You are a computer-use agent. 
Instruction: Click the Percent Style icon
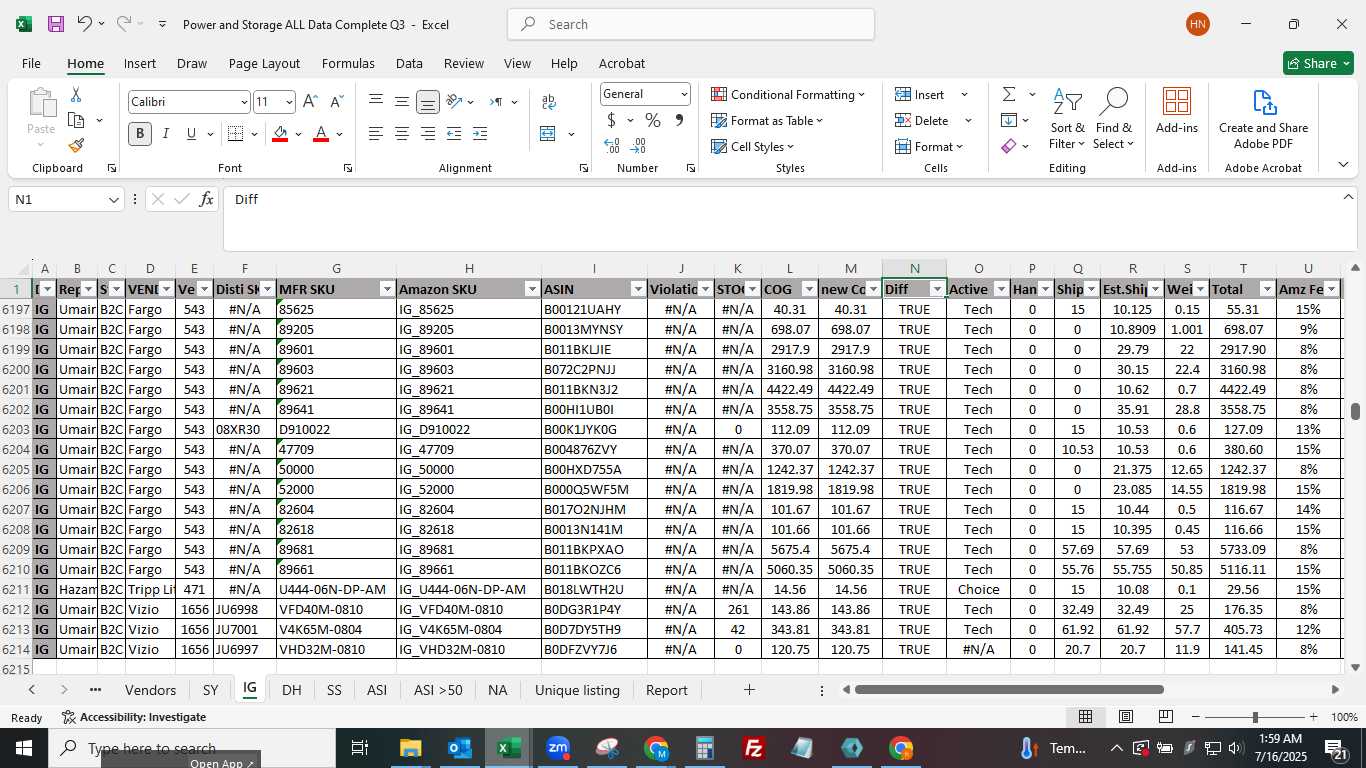pos(653,121)
